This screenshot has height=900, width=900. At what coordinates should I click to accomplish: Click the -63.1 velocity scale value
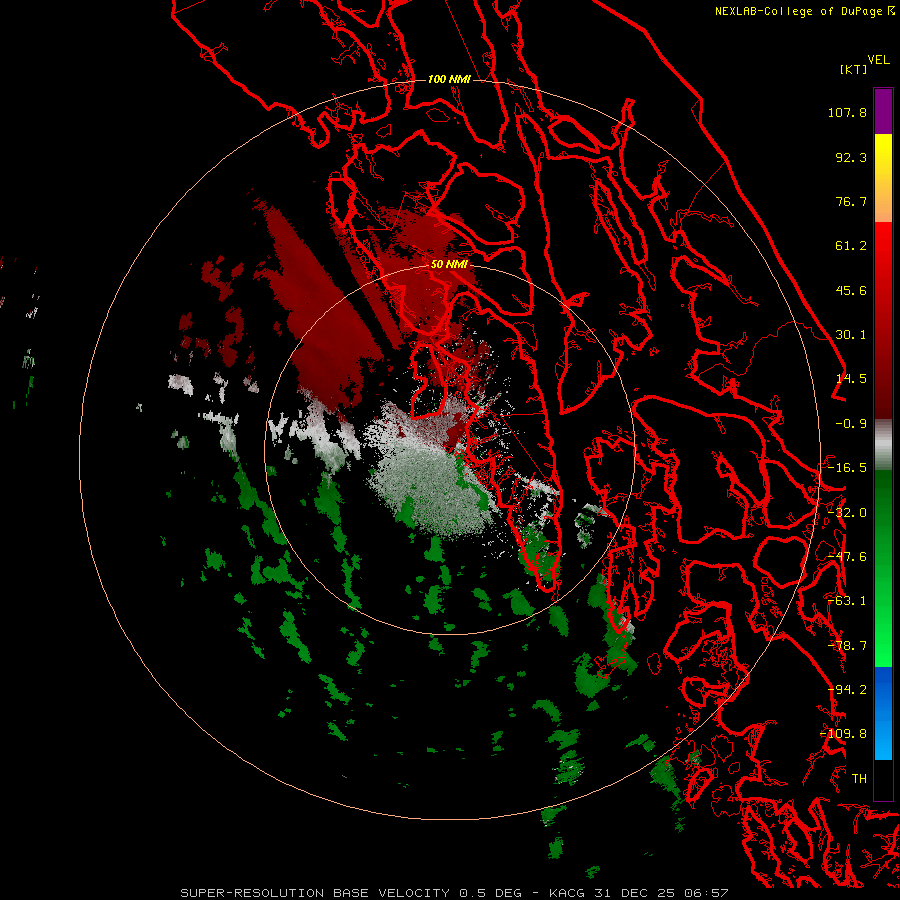click(x=847, y=601)
